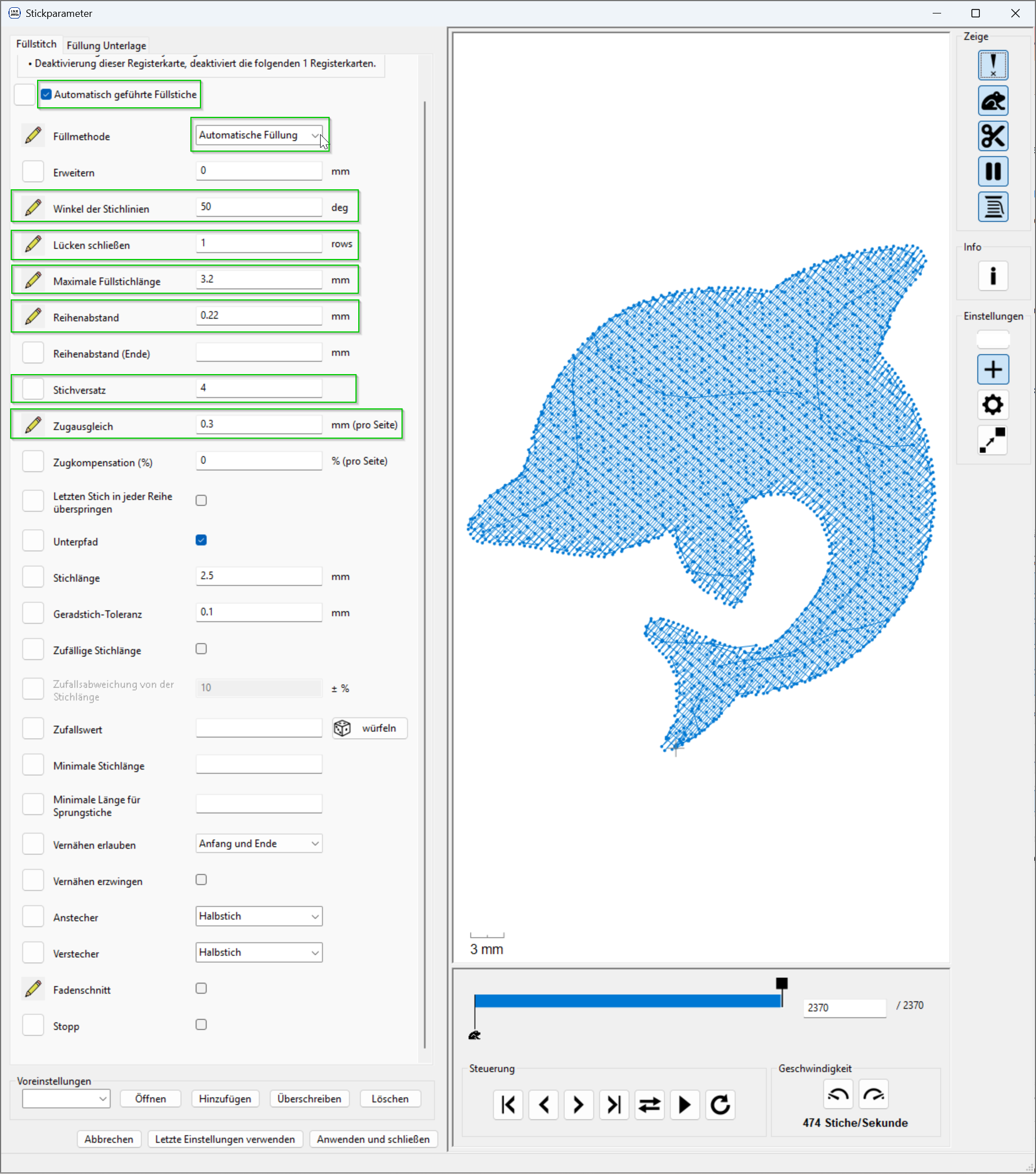Open the Füllmethode dropdown
Screen dimensions: 1036x1174
(x=258, y=135)
